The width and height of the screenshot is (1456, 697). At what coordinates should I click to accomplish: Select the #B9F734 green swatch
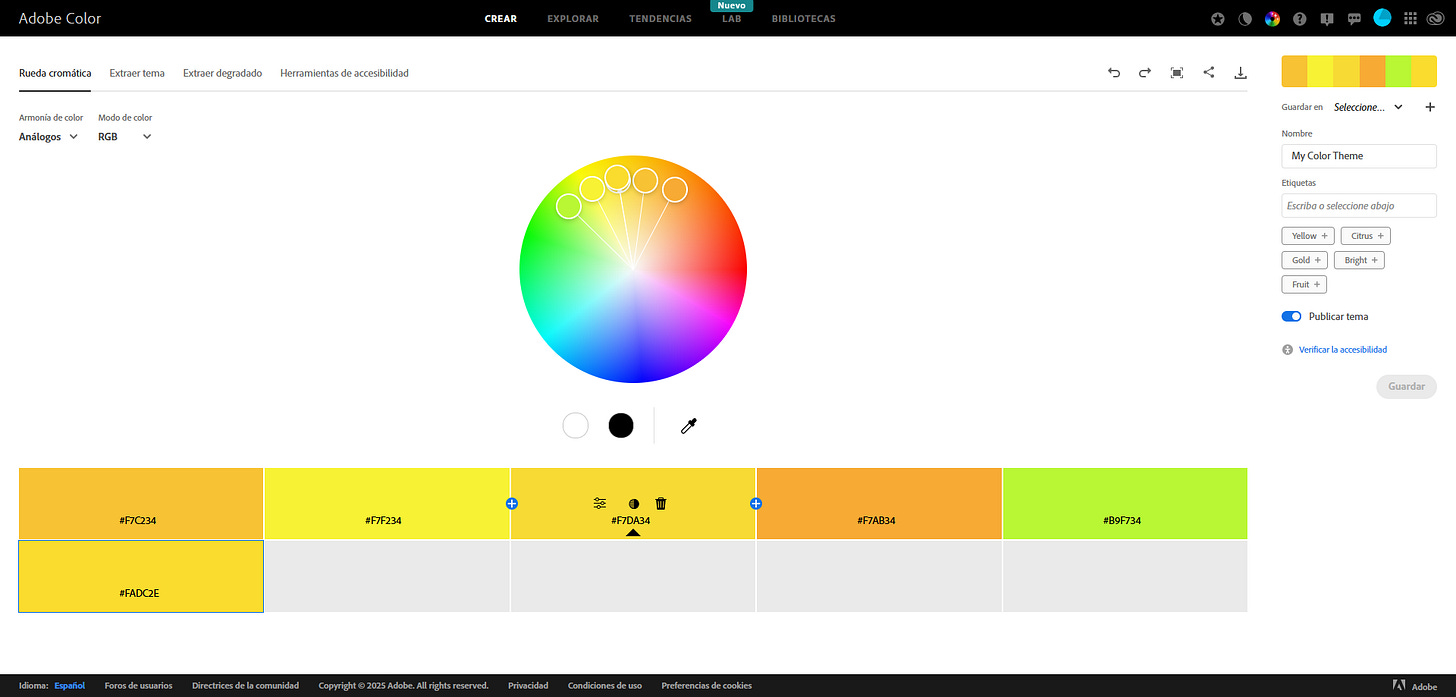pos(1125,503)
